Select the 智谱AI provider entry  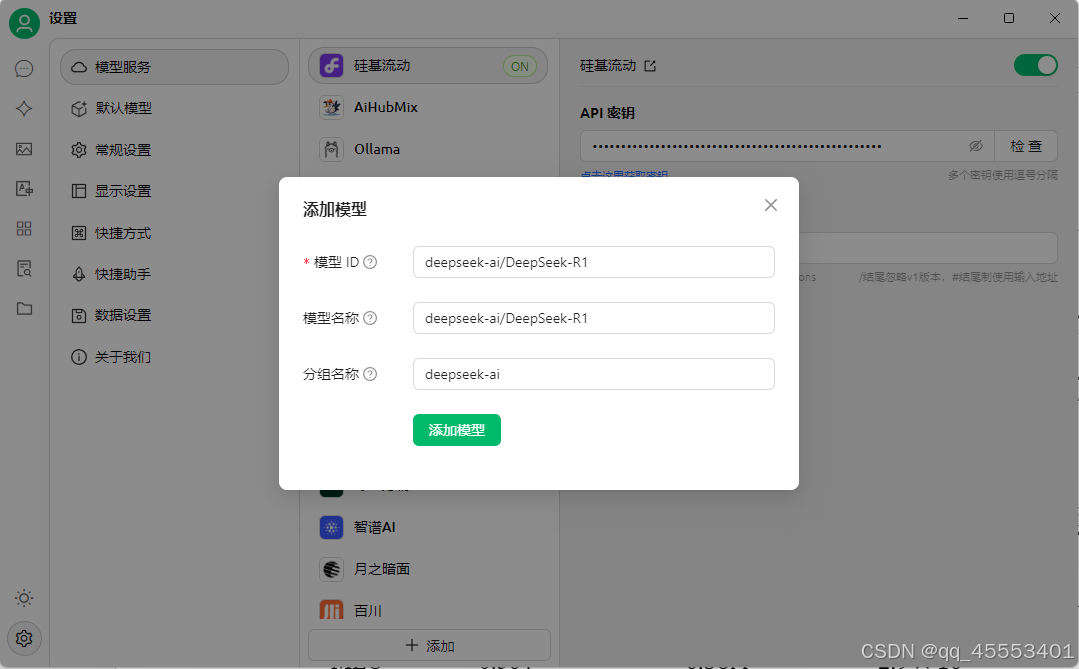coord(428,527)
